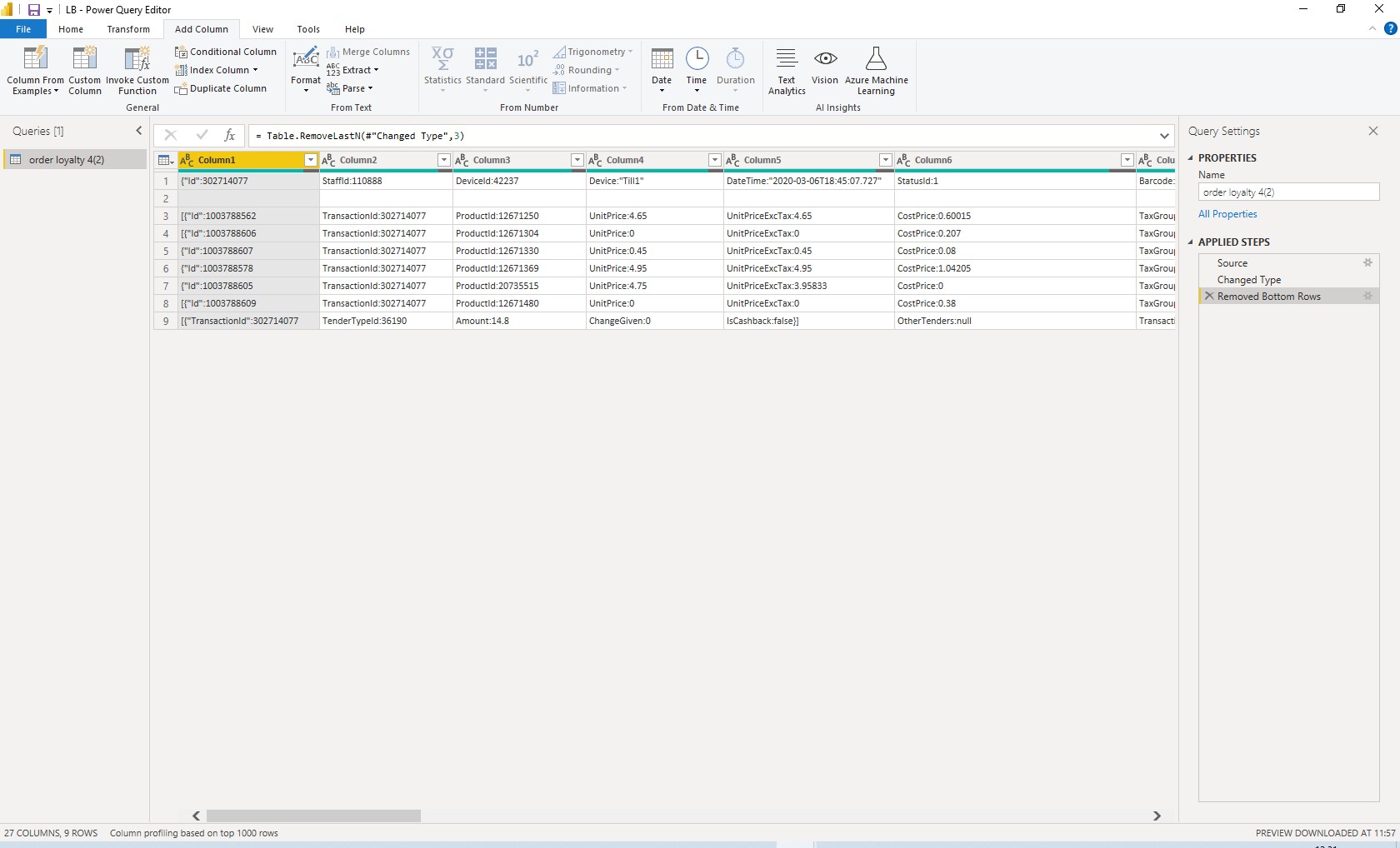Open the File menu
The height and width of the screenshot is (848, 1400).
pos(23,29)
